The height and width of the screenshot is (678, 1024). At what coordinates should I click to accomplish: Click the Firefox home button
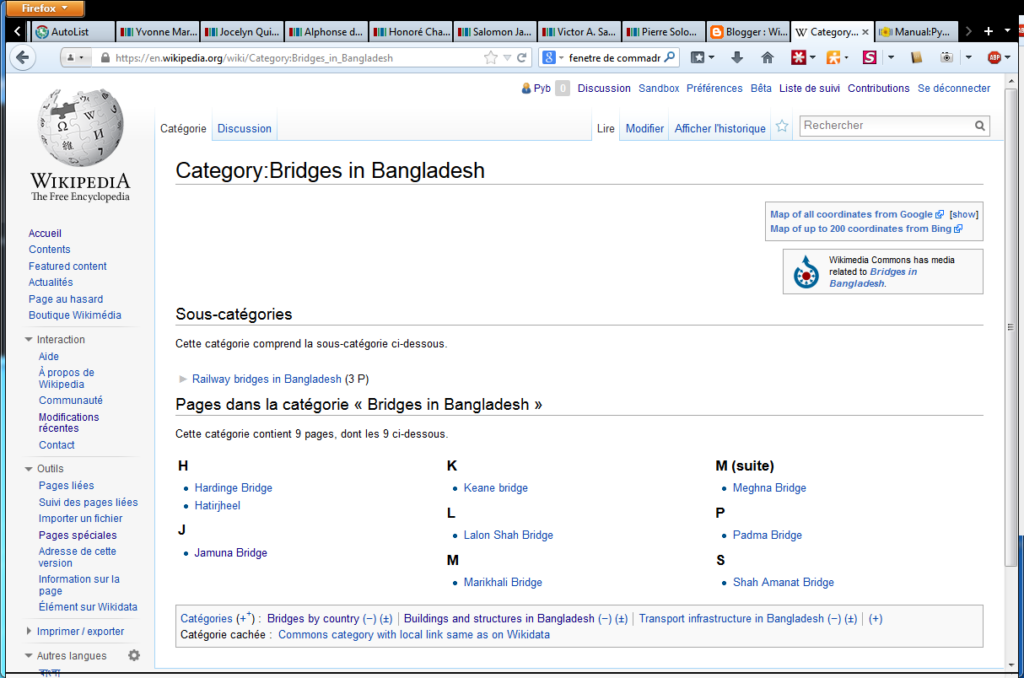[x=767, y=58]
